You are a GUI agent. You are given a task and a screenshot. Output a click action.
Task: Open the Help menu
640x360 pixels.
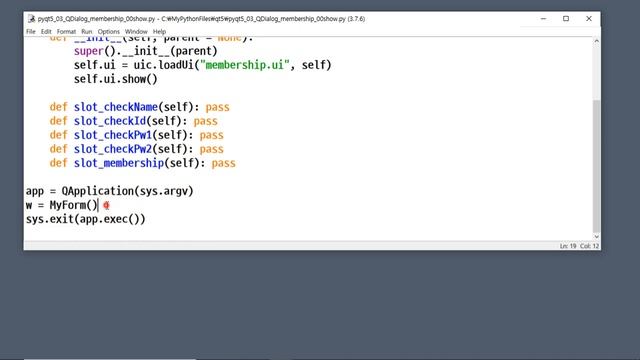coord(159,31)
